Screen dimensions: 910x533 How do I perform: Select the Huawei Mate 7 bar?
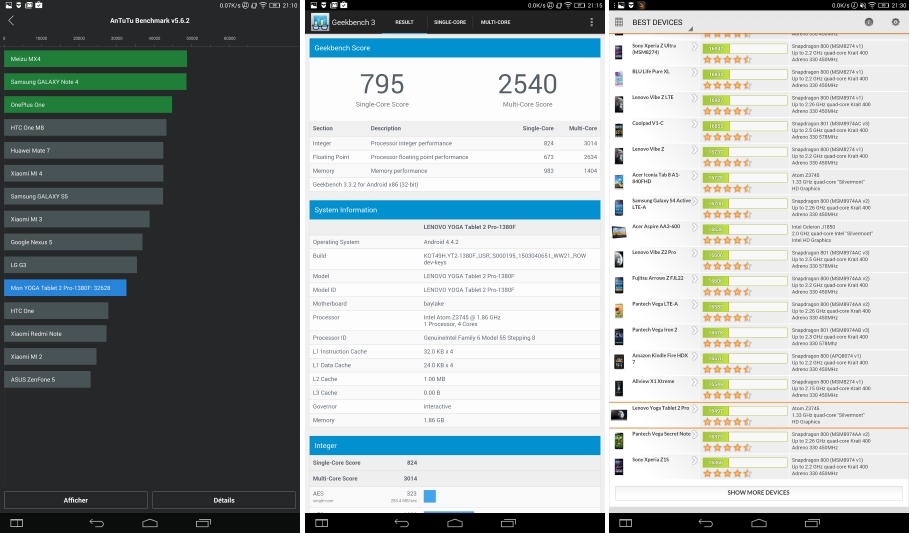84,150
